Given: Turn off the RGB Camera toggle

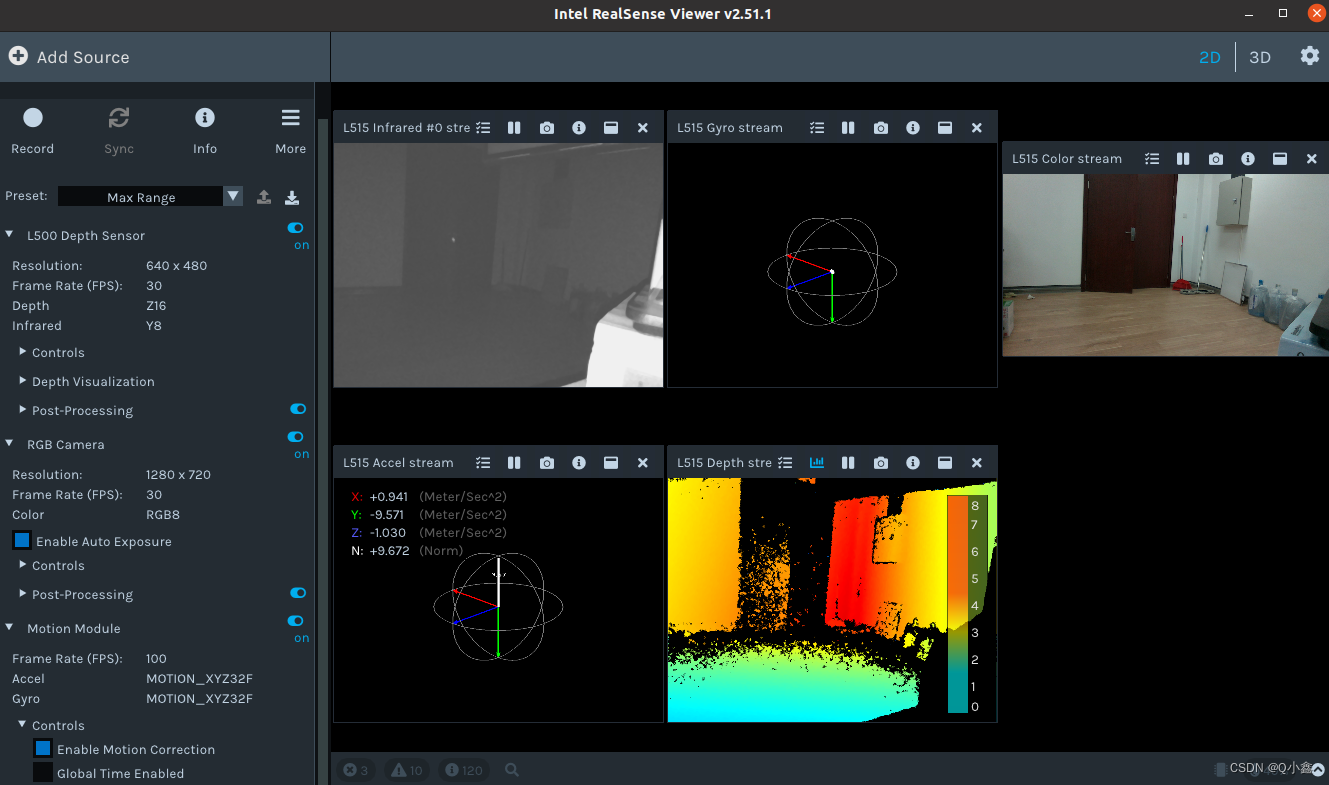Looking at the screenshot, I should 296,437.
